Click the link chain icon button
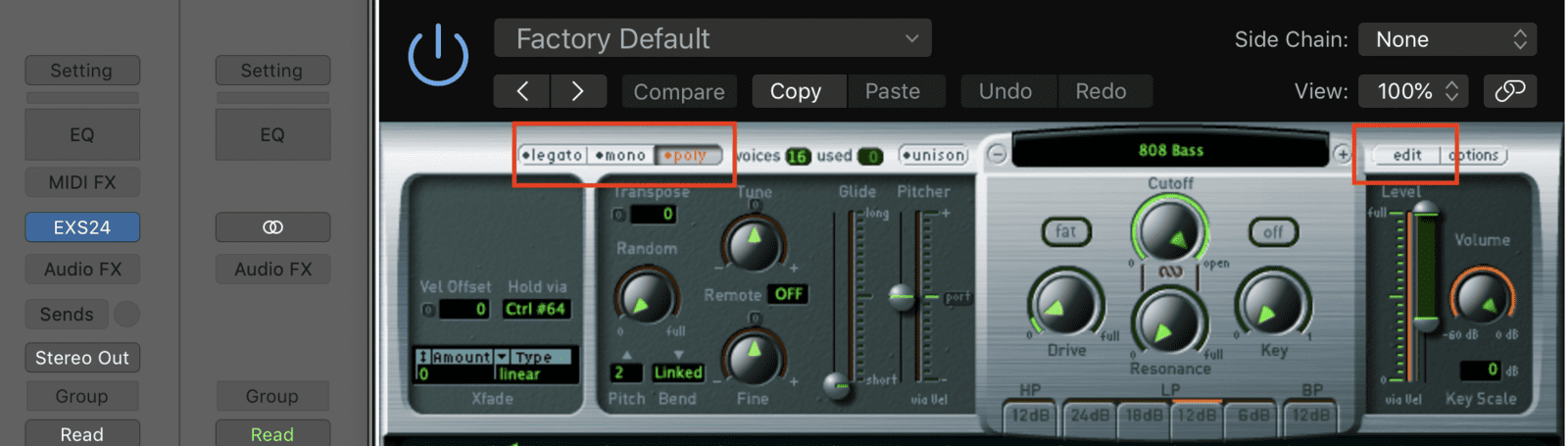The image size is (1568, 446). (x=1509, y=91)
